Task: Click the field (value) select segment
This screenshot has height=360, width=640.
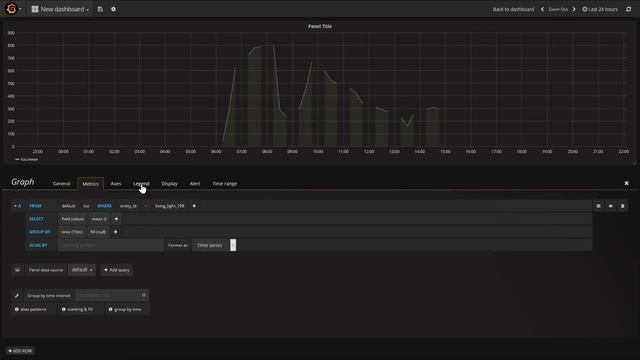Action: (73, 219)
